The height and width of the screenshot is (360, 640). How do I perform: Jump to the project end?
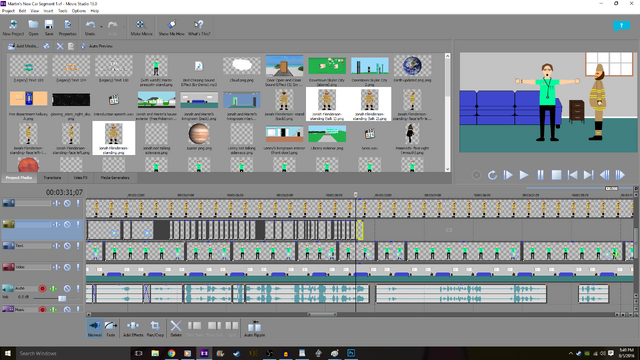point(588,175)
